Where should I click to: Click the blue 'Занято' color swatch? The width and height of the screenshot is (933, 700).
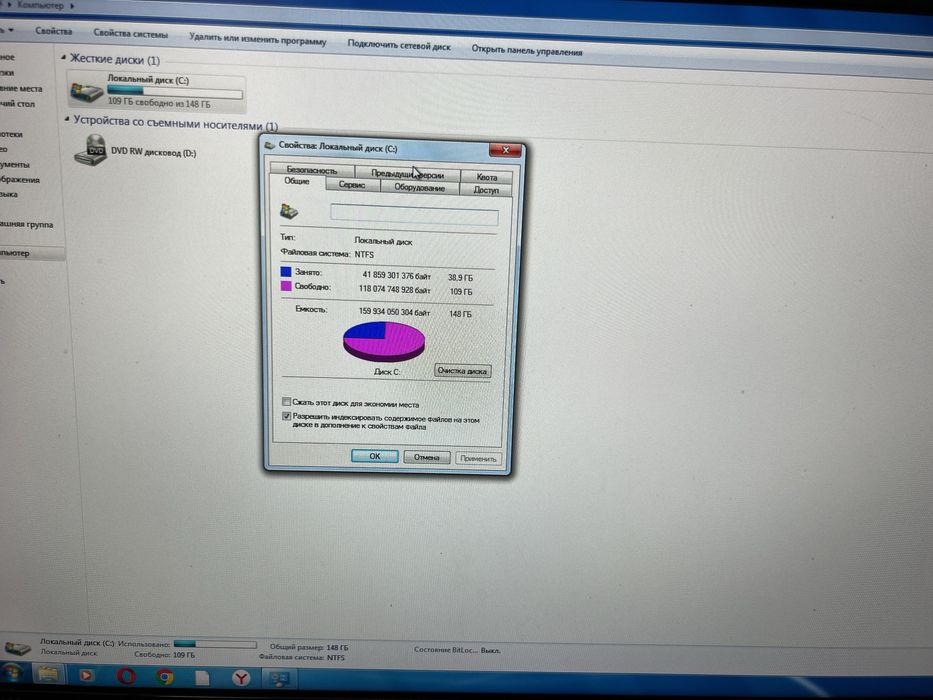(x=286, y=271)
